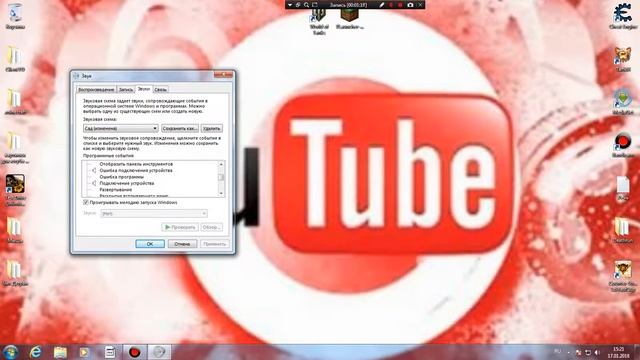Viewport: 640px width, 360px height.
Task: Click scroll down arrow of events list
Action: point(221,193)
